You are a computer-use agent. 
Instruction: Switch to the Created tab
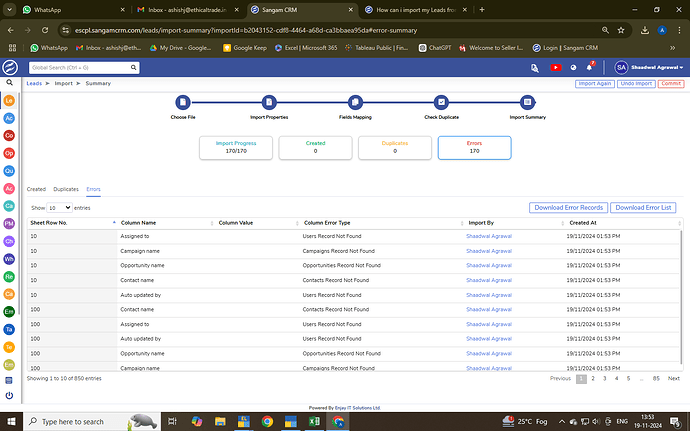coord(36,189)
